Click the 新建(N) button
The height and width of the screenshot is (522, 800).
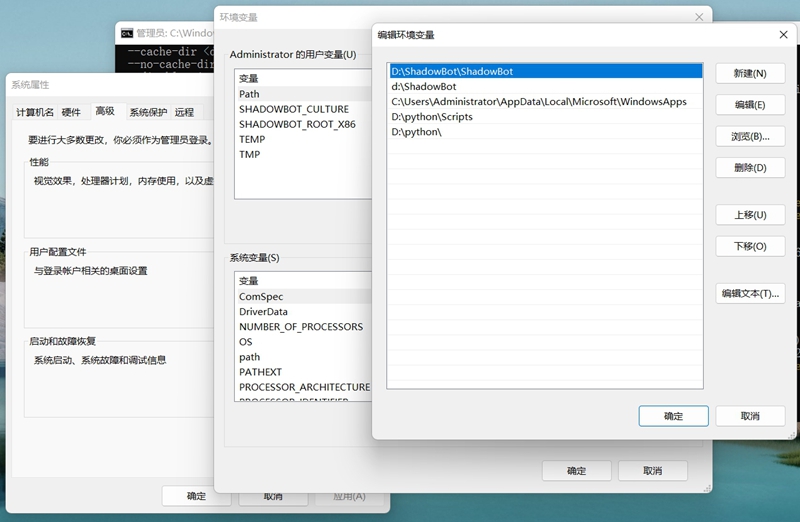point(750,73)
